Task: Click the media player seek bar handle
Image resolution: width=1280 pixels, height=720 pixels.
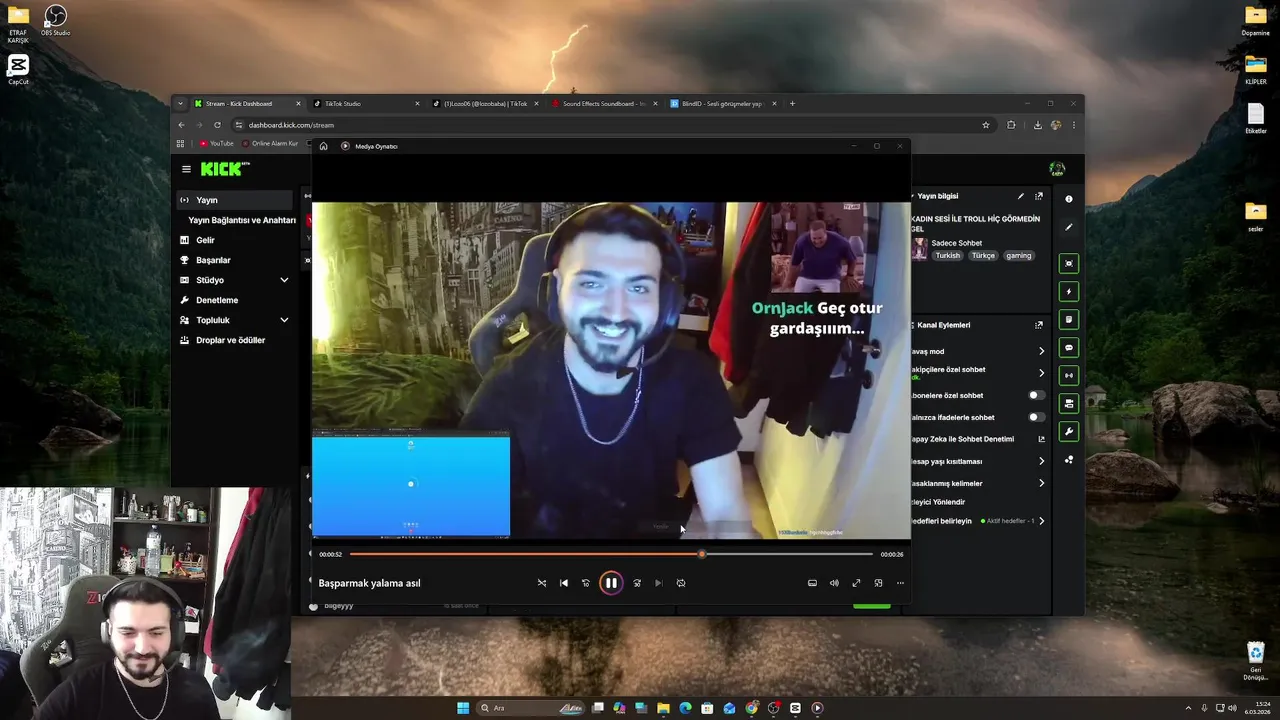Action: coord(702,554)
